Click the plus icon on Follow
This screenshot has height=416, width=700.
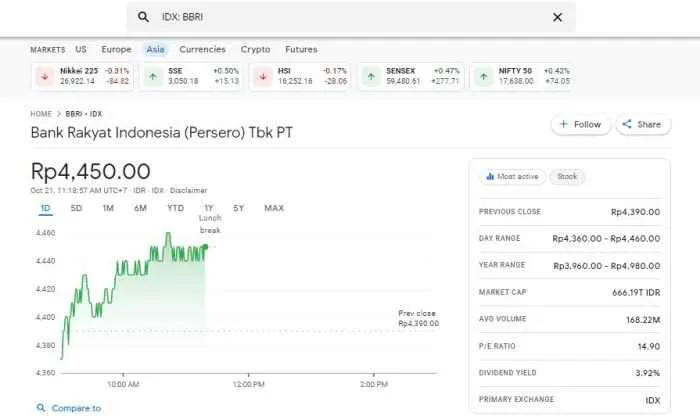click(563, 124)
